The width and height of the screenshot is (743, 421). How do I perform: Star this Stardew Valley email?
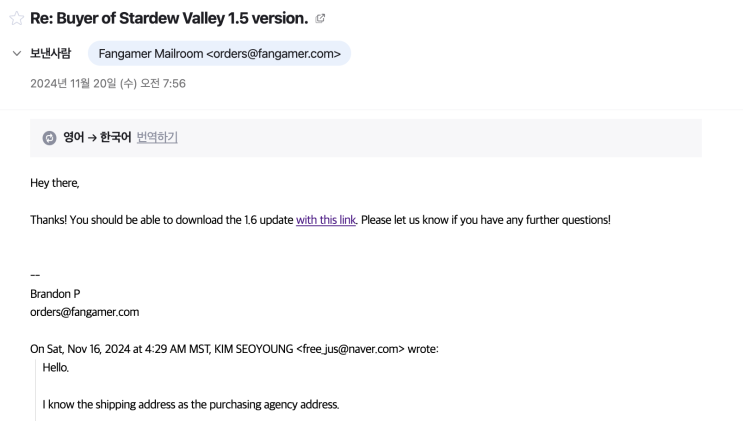click(16, 19)
